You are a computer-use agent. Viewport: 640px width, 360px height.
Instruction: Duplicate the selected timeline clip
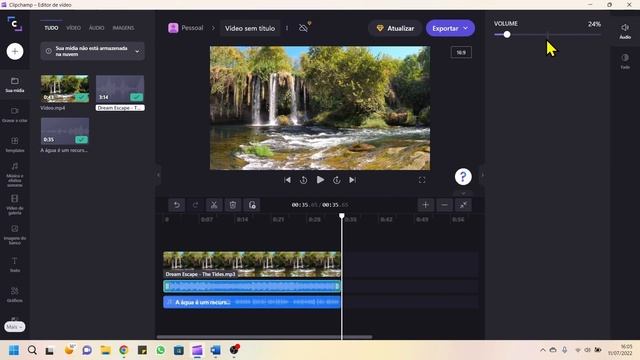(x=252, y=205)
